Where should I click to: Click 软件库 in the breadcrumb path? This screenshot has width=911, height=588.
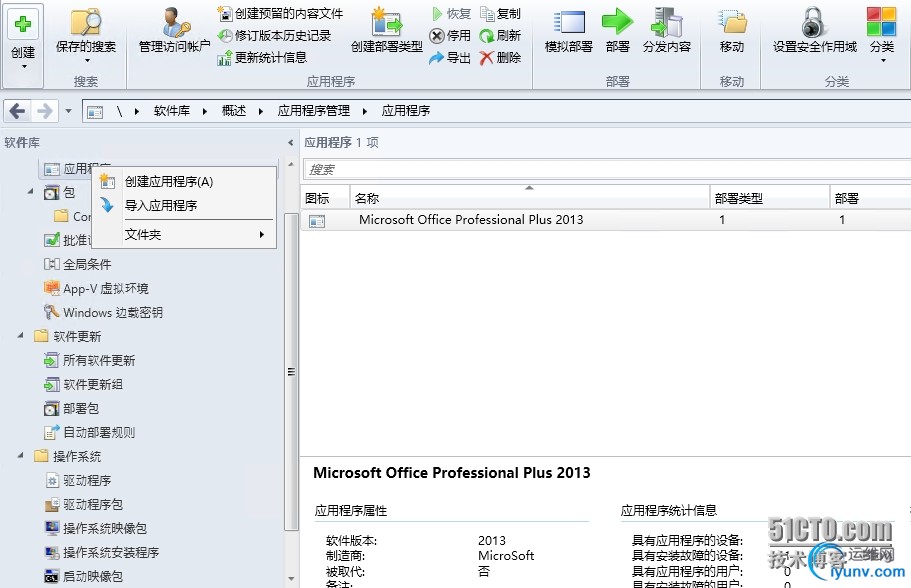coord(172,110)
